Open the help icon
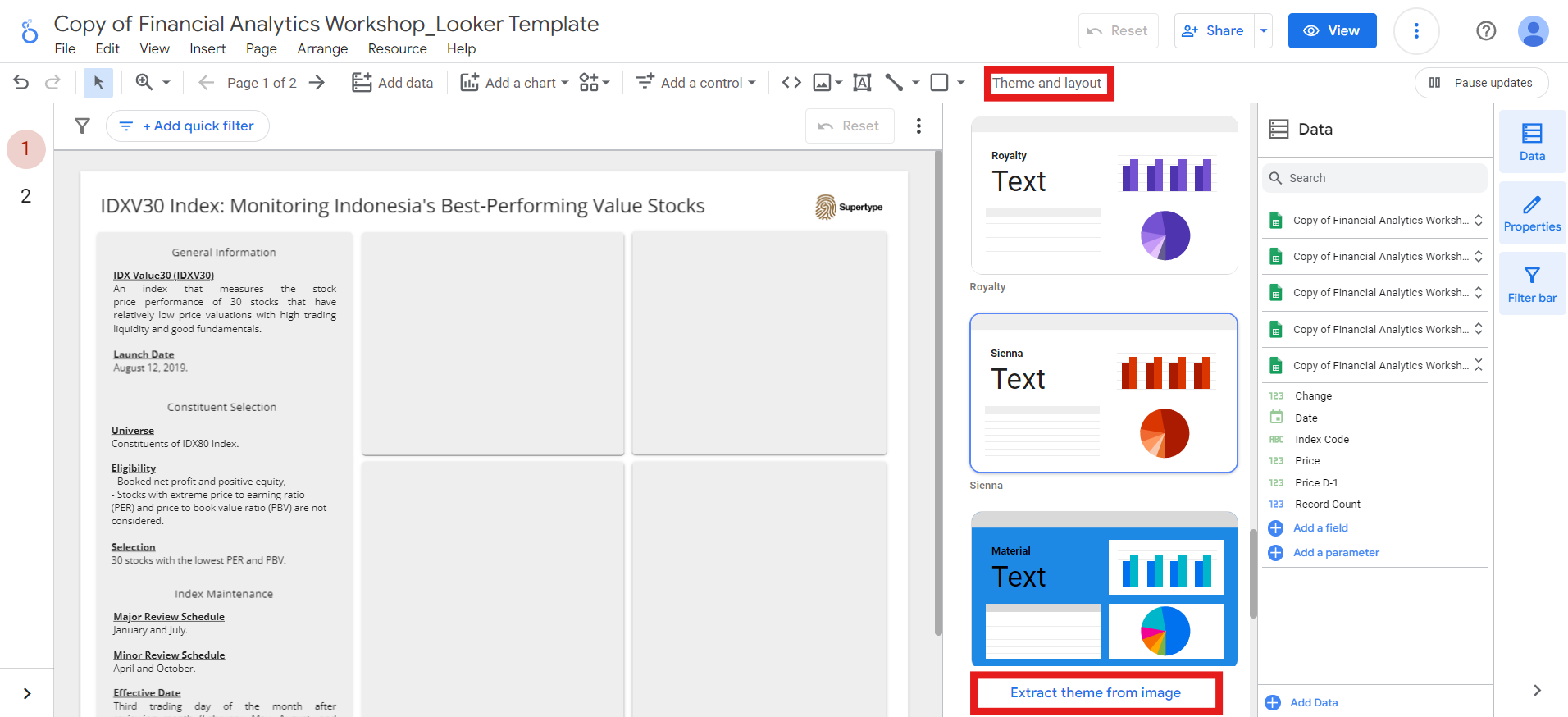Image resolution: width=1568 pixels, height=717 pixels. tap(1486, 31)
